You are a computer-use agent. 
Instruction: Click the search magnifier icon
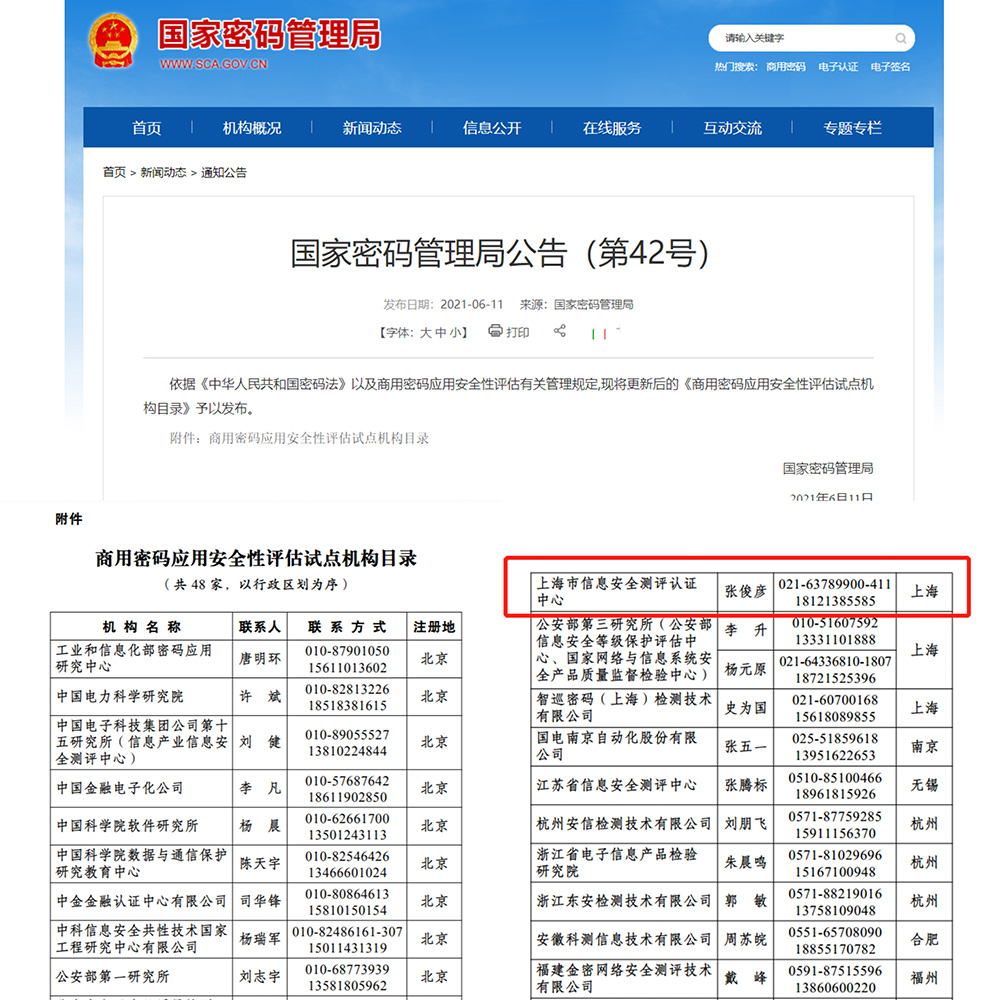[901, 38]
